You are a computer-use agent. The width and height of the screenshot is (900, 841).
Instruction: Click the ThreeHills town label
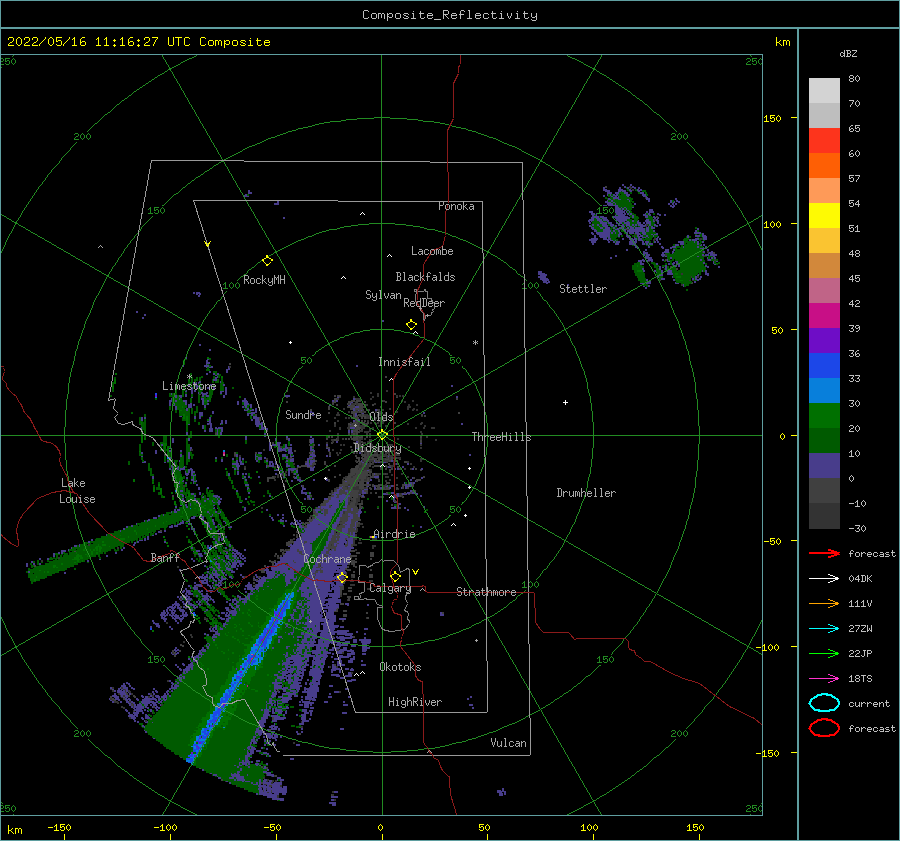point(501,437)
